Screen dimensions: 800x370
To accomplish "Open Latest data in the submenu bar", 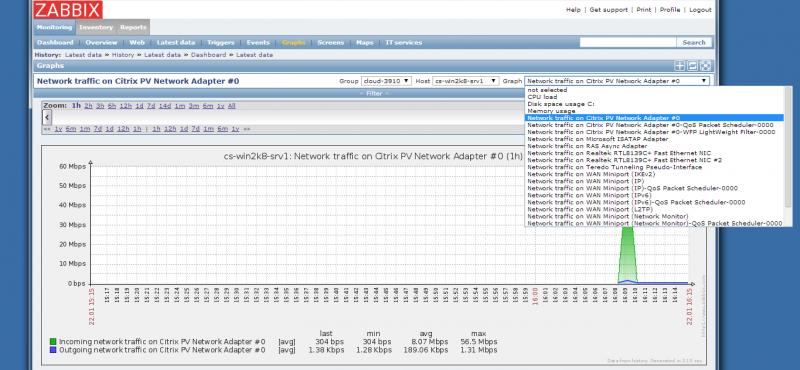I will pos(176,43).
